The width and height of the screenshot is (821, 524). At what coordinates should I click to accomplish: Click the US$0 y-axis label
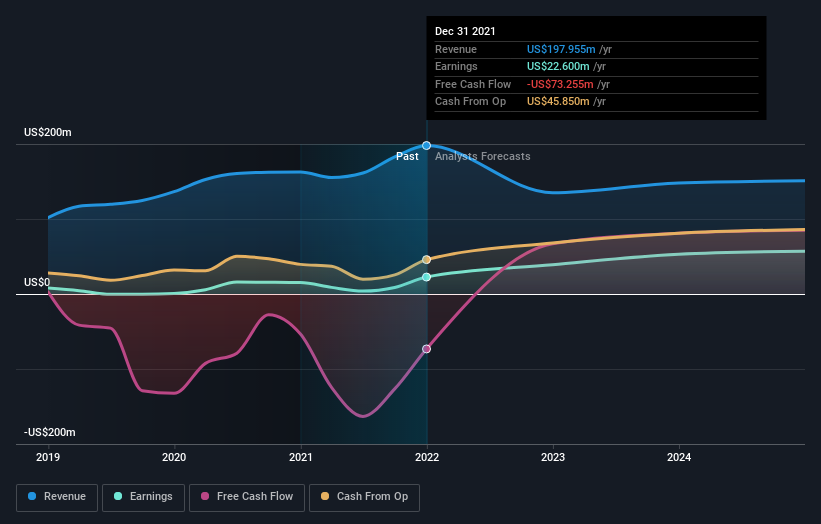(37, 283)
